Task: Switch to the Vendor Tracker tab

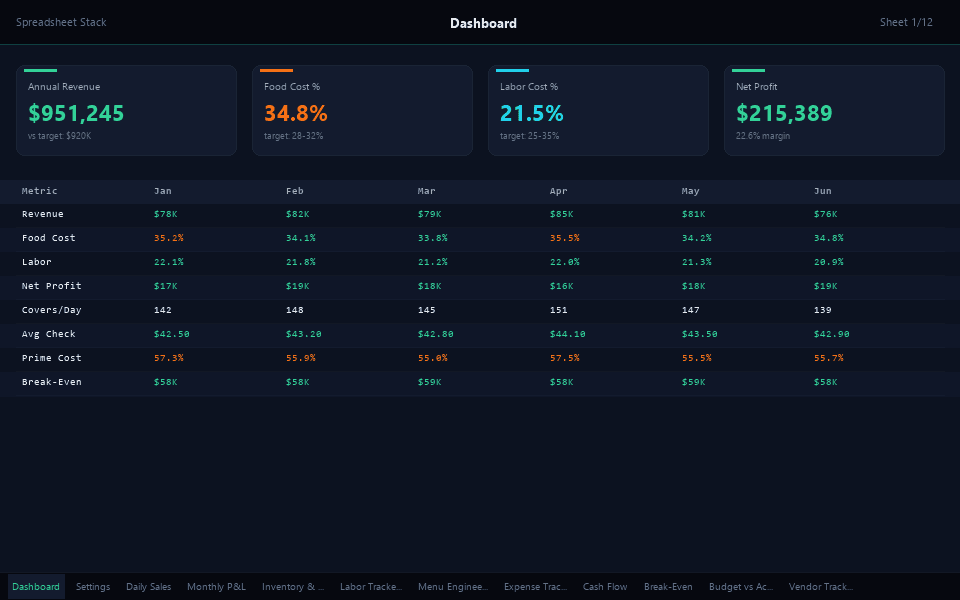Action: [x=821, y=587]
